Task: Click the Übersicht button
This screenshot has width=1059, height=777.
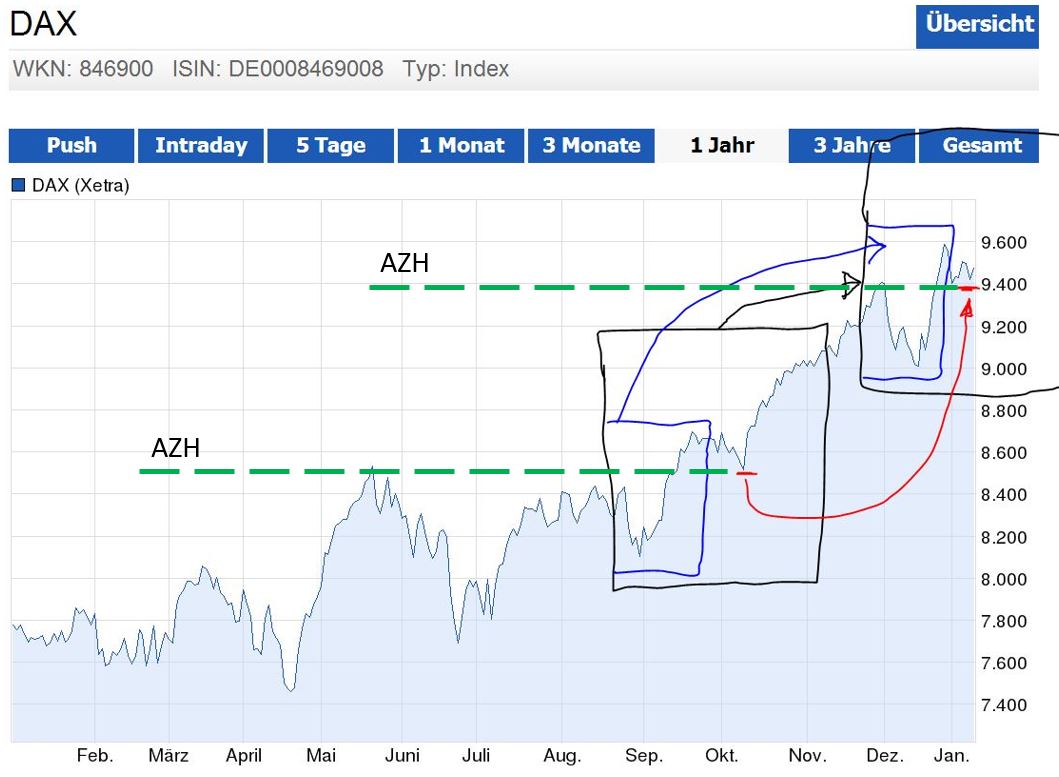Action: (x=977, y=26)
